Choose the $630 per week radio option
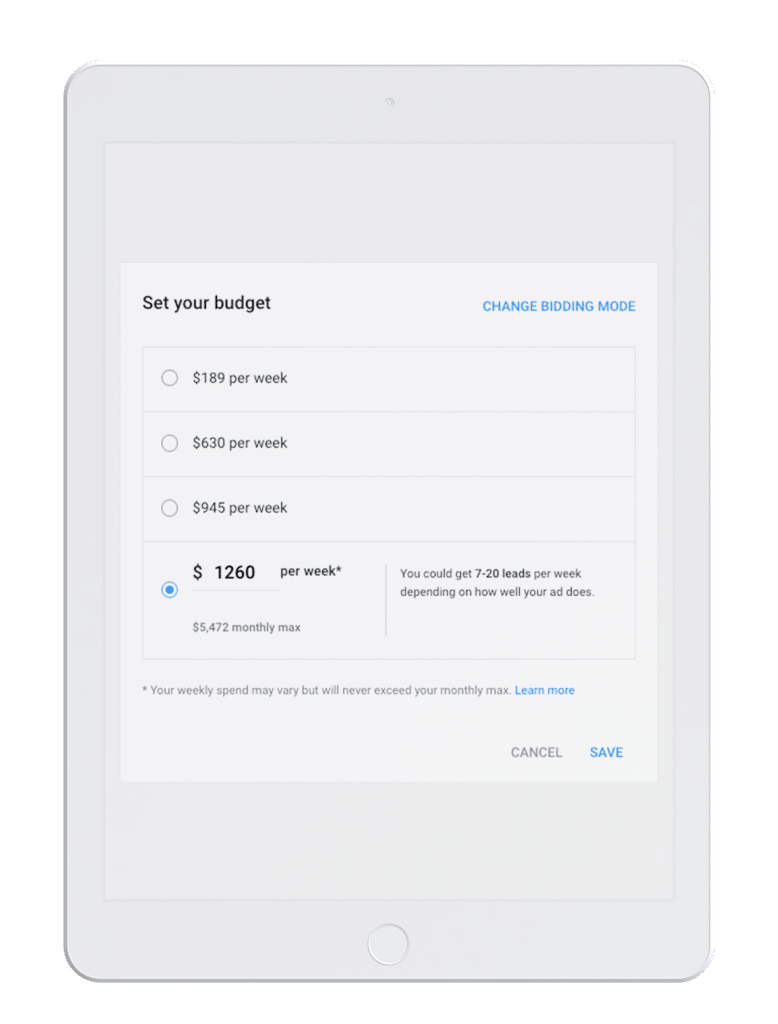This screenshot has height=1024, width=778. point(170,443)
